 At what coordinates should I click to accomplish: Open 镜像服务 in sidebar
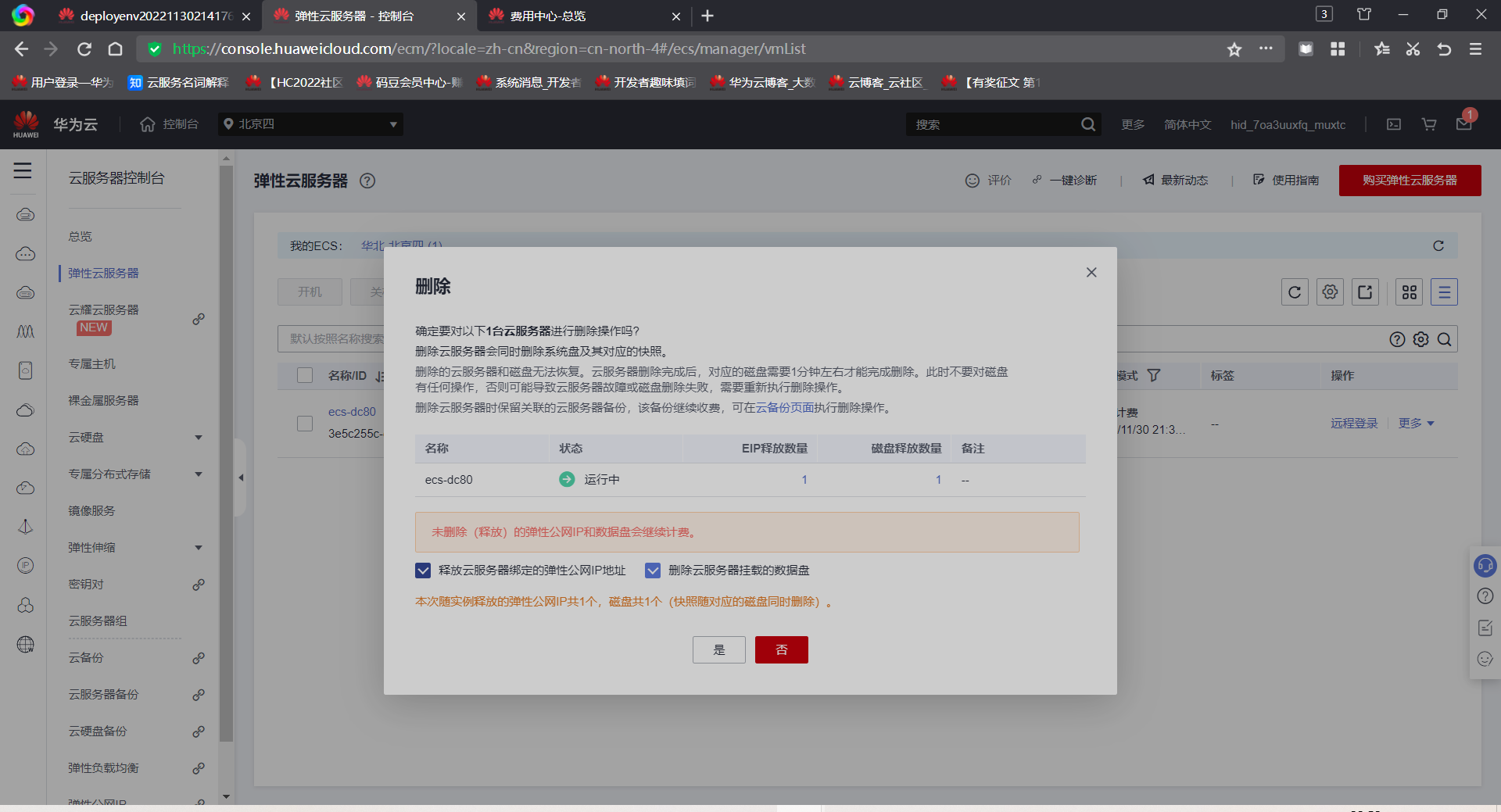[x=91, y=511]
